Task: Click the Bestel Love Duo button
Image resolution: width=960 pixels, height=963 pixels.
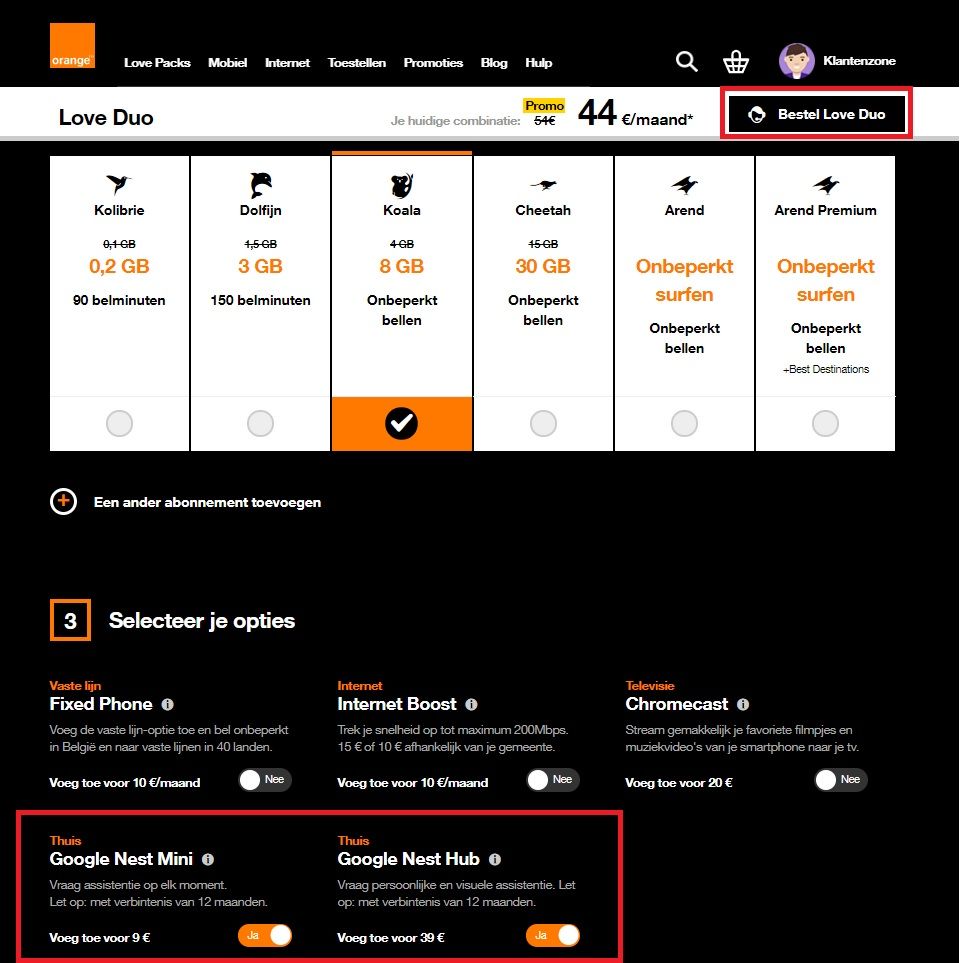Action: pos(817,114)
